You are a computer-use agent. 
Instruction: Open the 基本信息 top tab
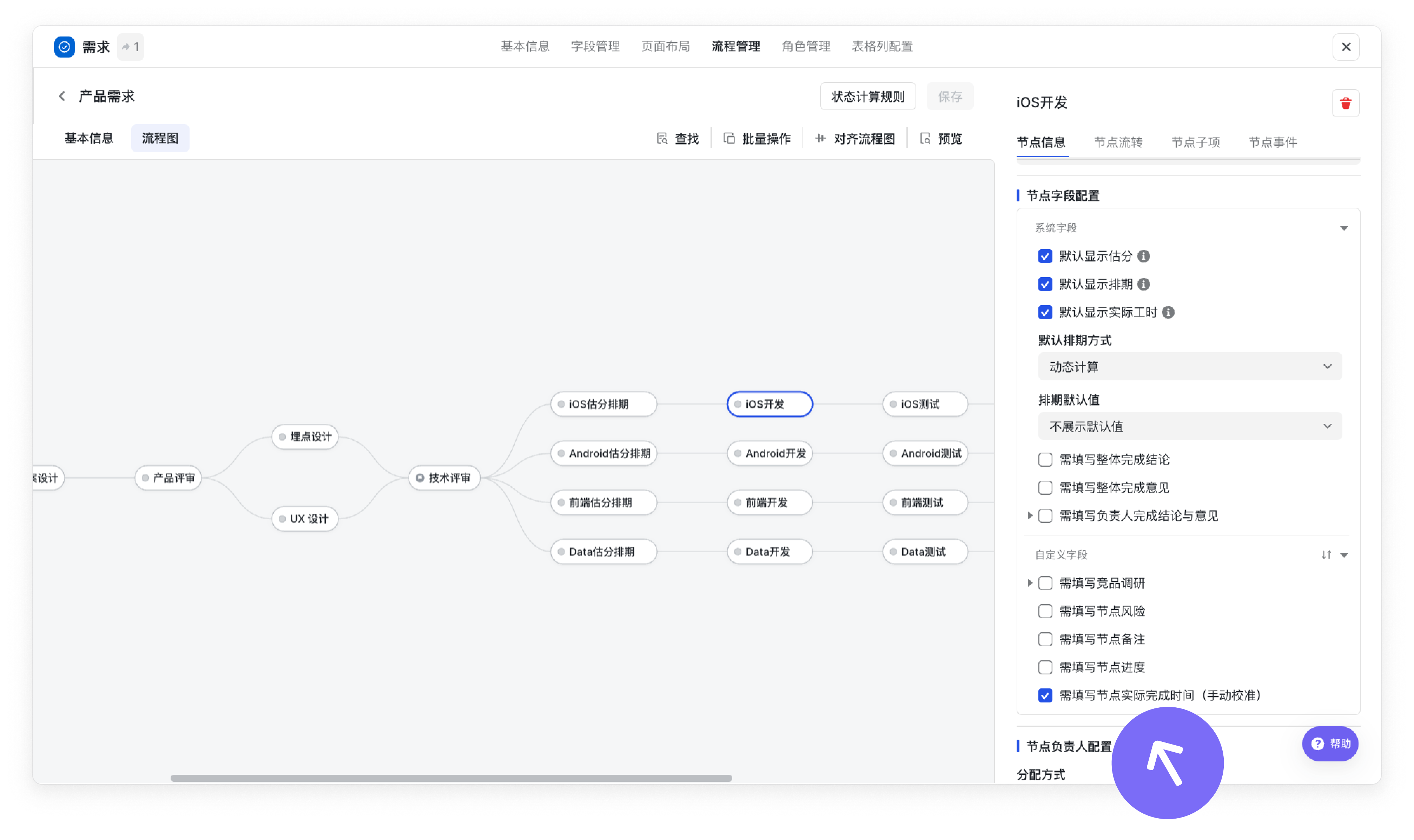coord(524,46)
